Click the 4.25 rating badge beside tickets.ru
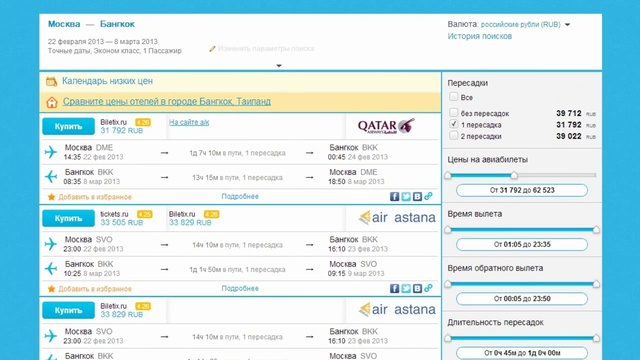The height and width of the screenshot is (360, 640). click(144, 214)
